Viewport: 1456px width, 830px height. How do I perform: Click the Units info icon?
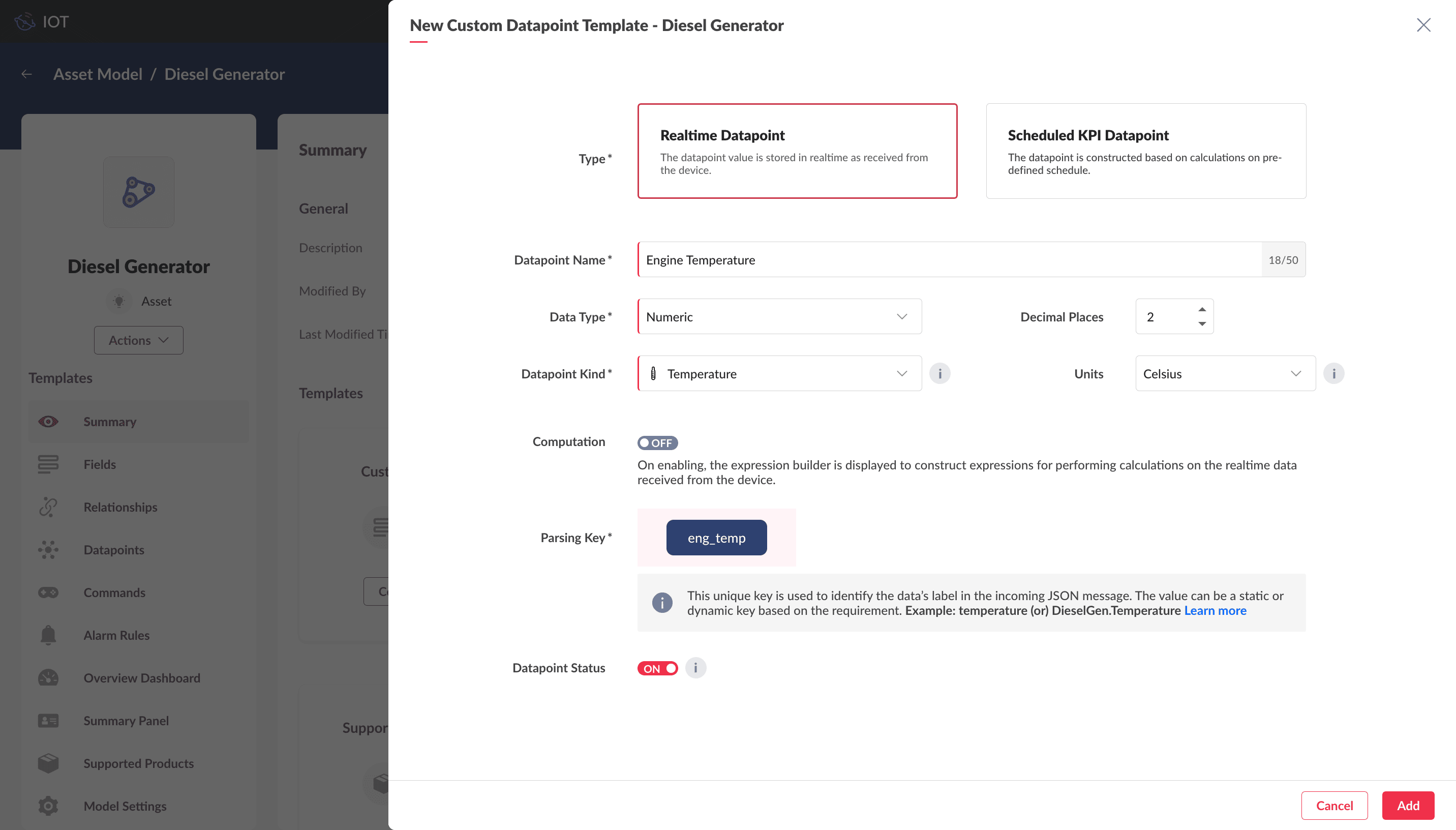[1333, 373]
